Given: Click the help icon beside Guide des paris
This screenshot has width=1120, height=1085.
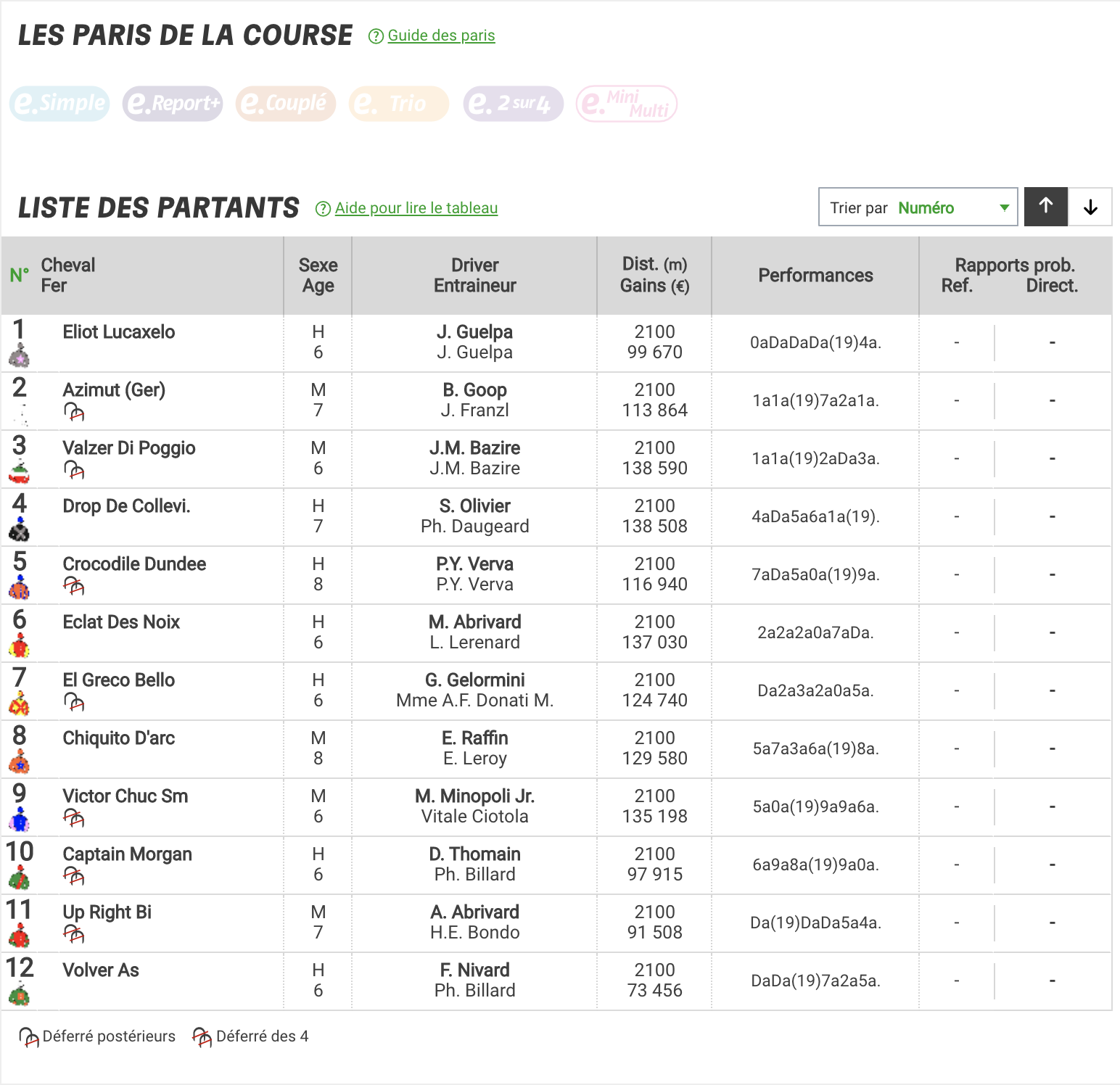Looking at the screenshot, I should tap(376, 36).
